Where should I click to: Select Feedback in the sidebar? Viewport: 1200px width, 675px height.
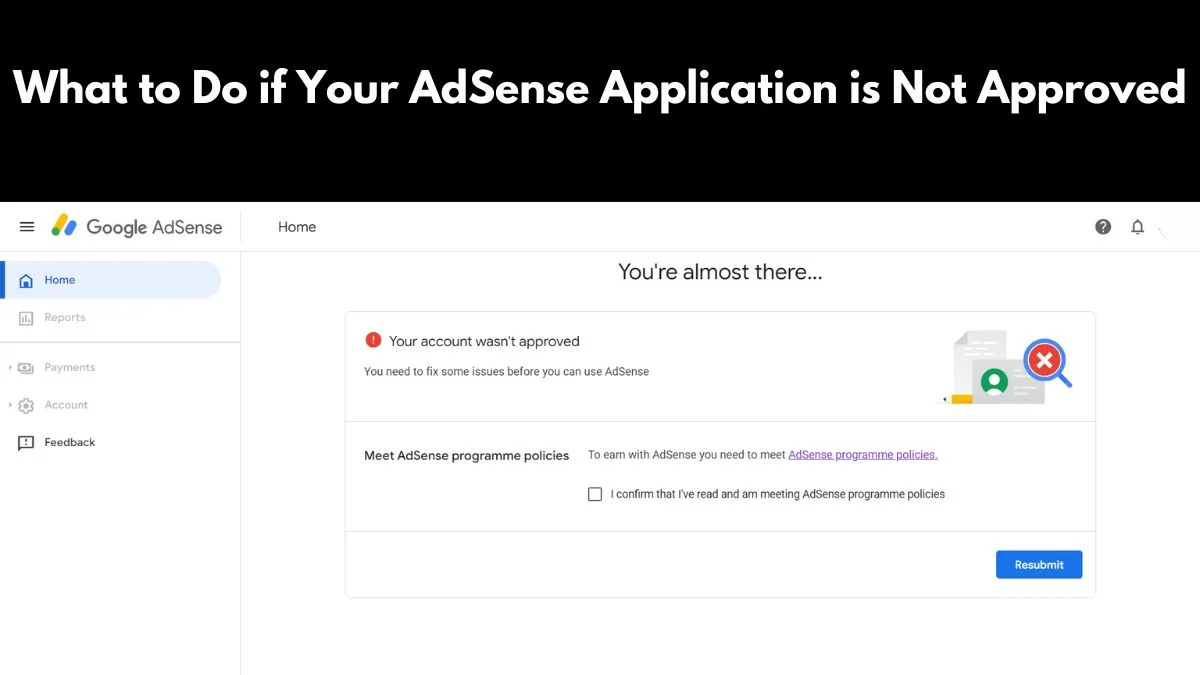(x=69, y=442)
